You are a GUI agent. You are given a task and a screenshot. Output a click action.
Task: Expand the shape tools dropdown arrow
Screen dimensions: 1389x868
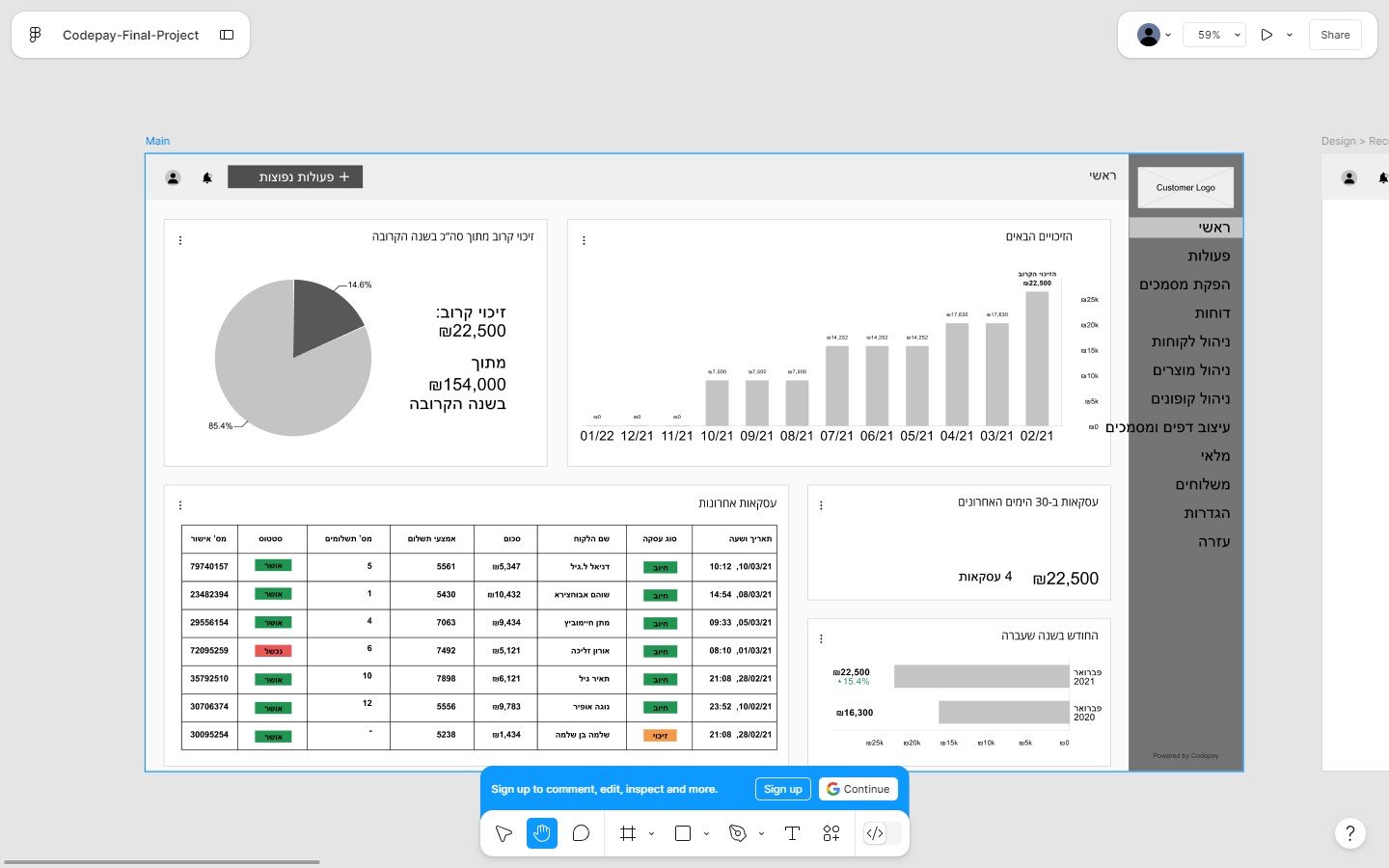point(706,833)
